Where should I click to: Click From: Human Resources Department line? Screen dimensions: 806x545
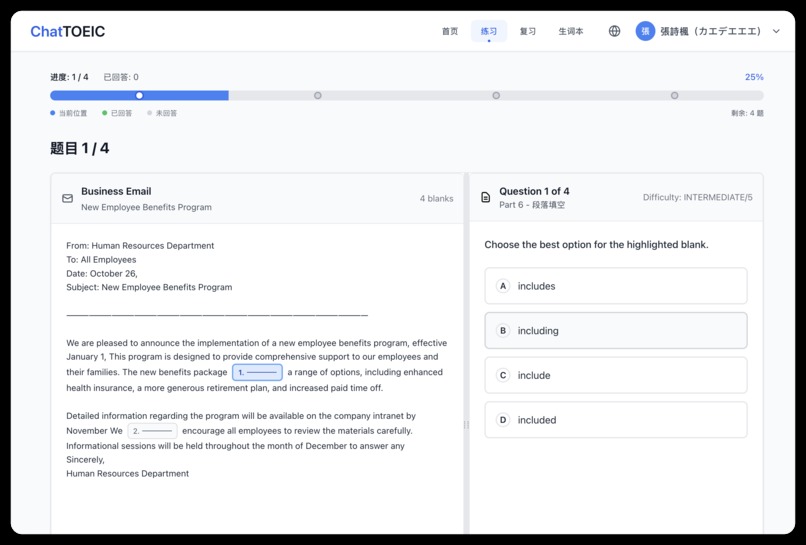(140, 246)
